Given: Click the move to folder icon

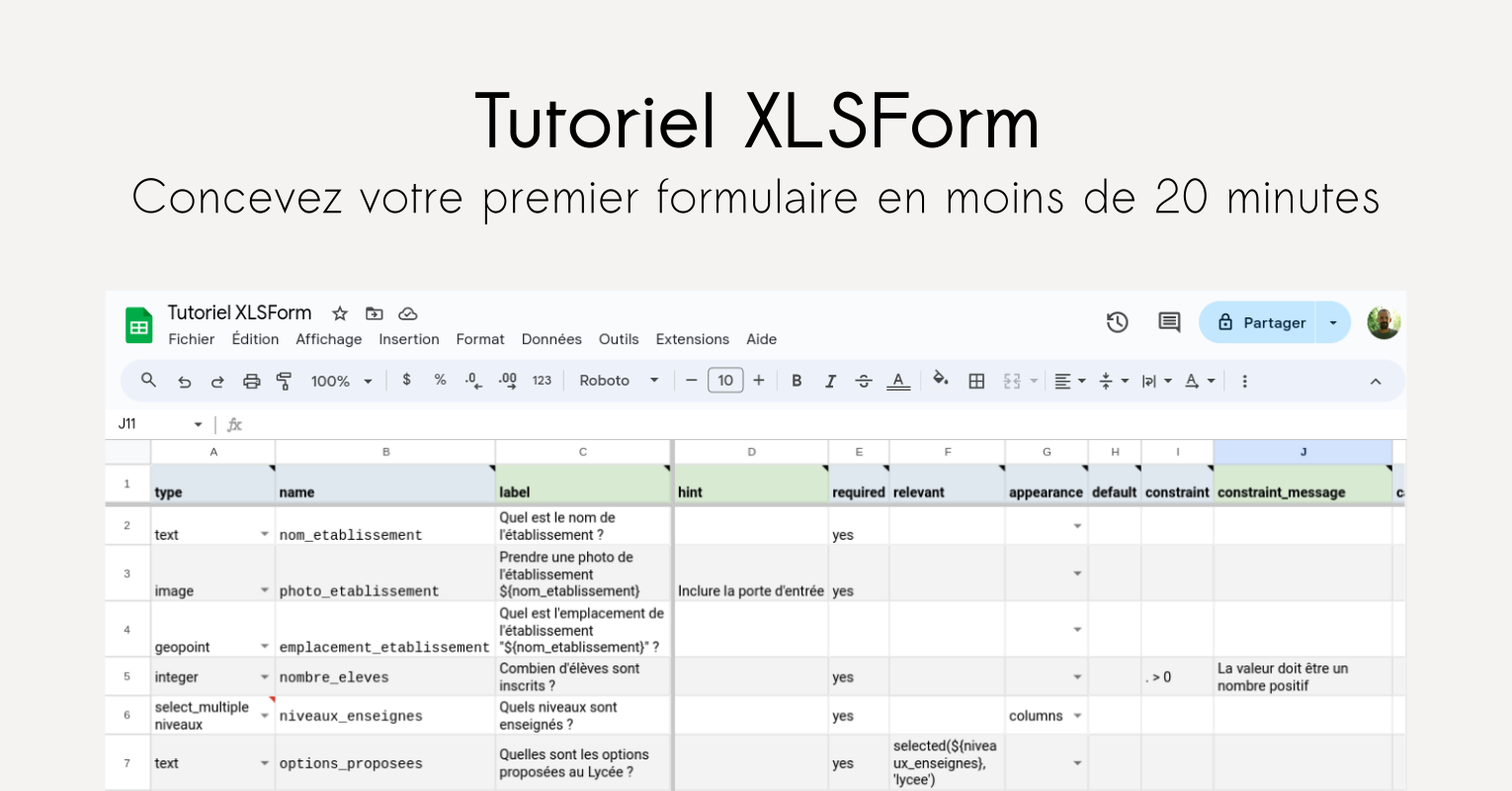Looking at the screenshot, I should point(374,313).
